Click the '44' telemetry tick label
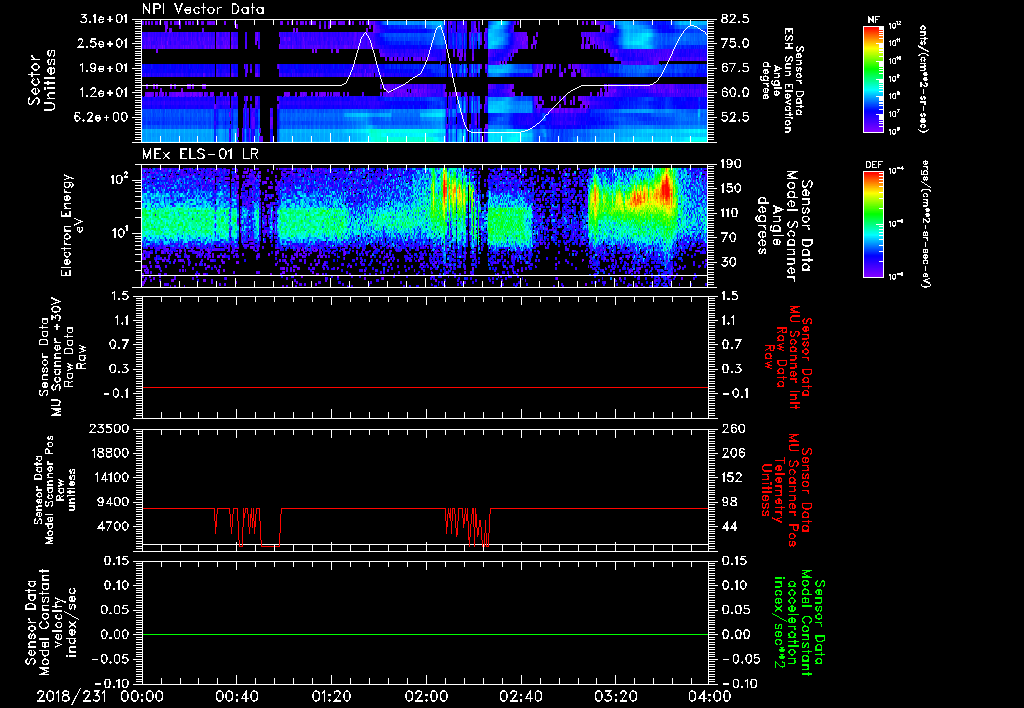 pos(728,526)
